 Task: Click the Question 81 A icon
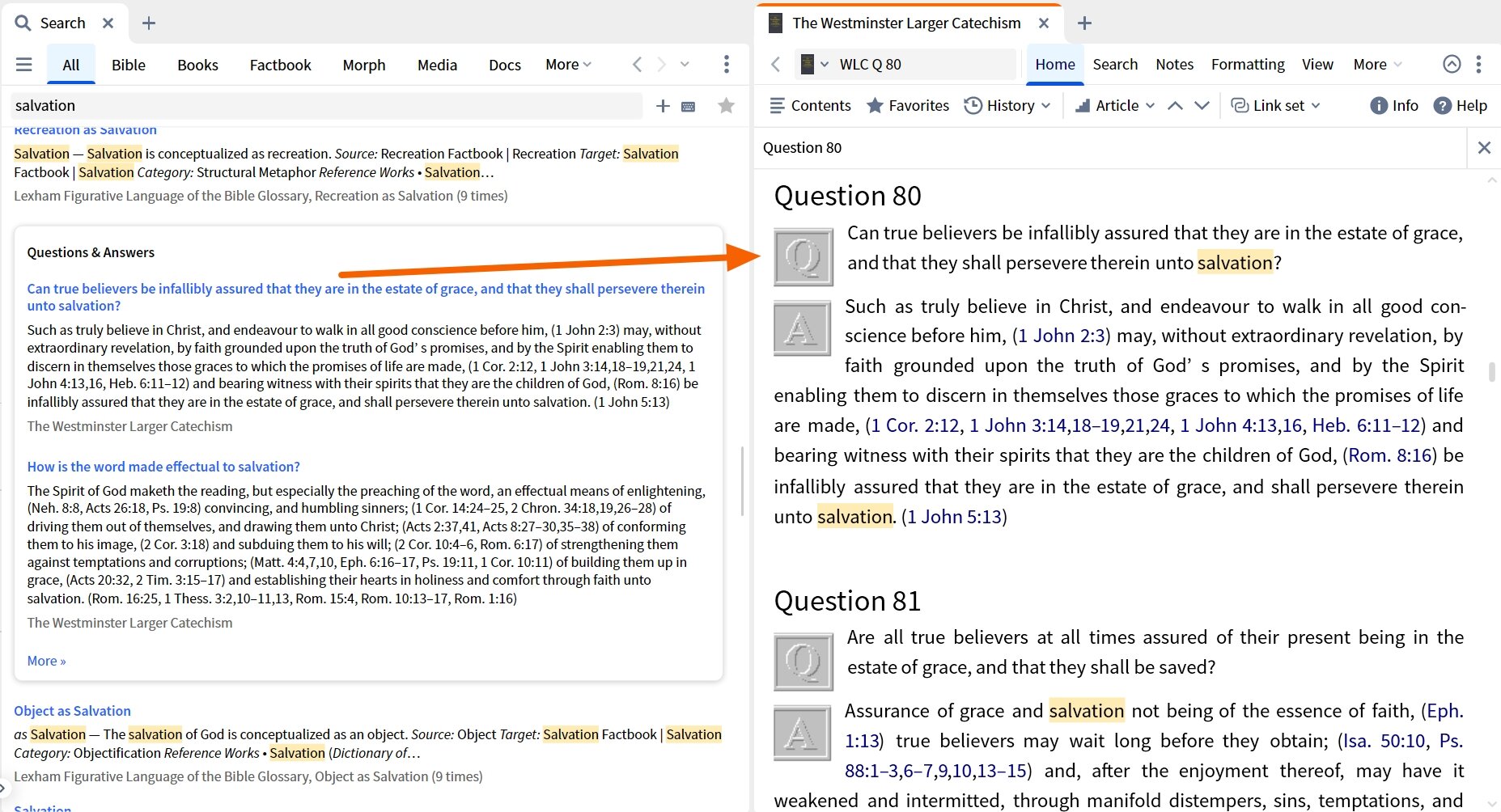click(802, 734)
